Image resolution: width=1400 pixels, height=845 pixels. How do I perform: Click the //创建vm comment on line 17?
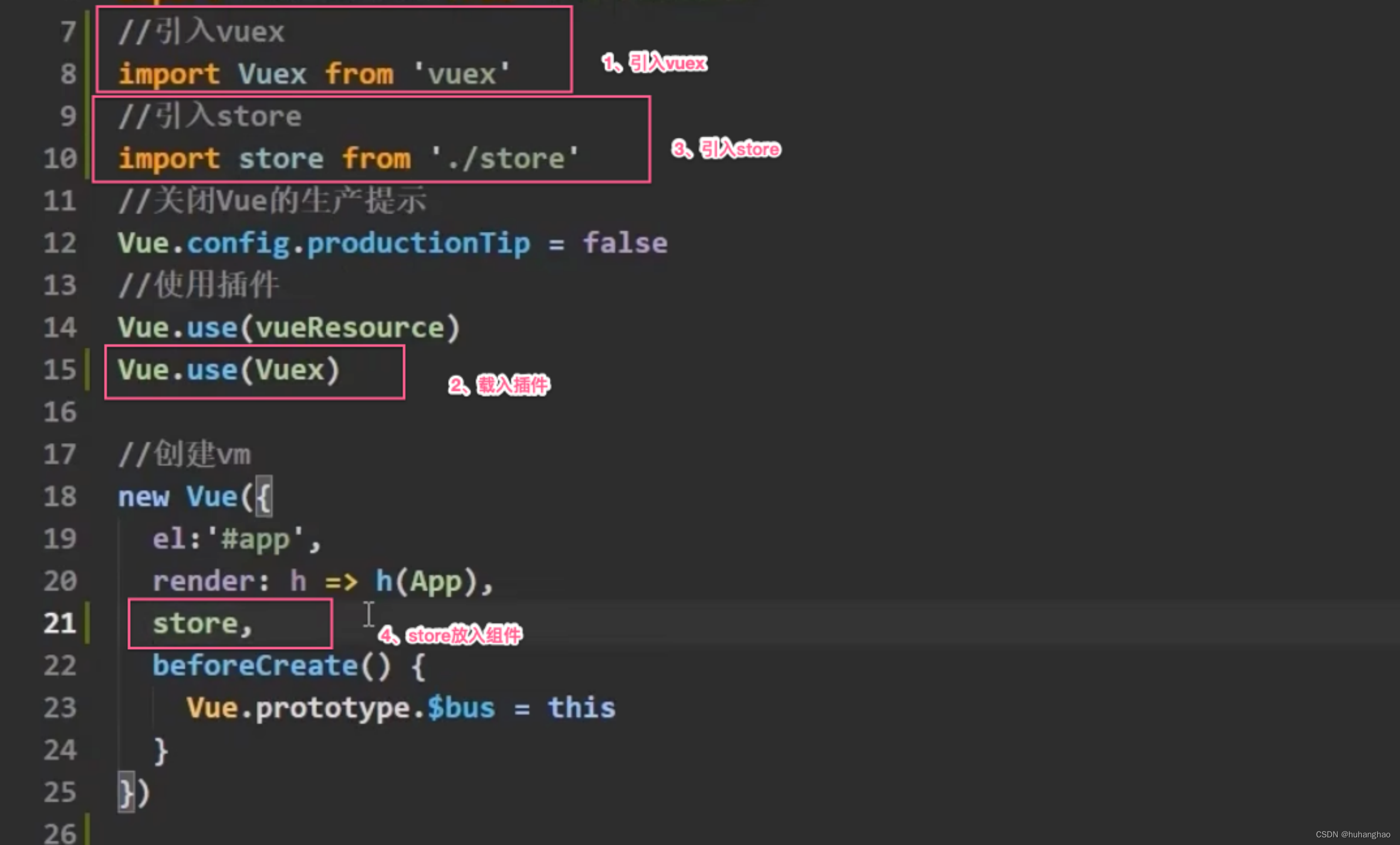point(183,453)
